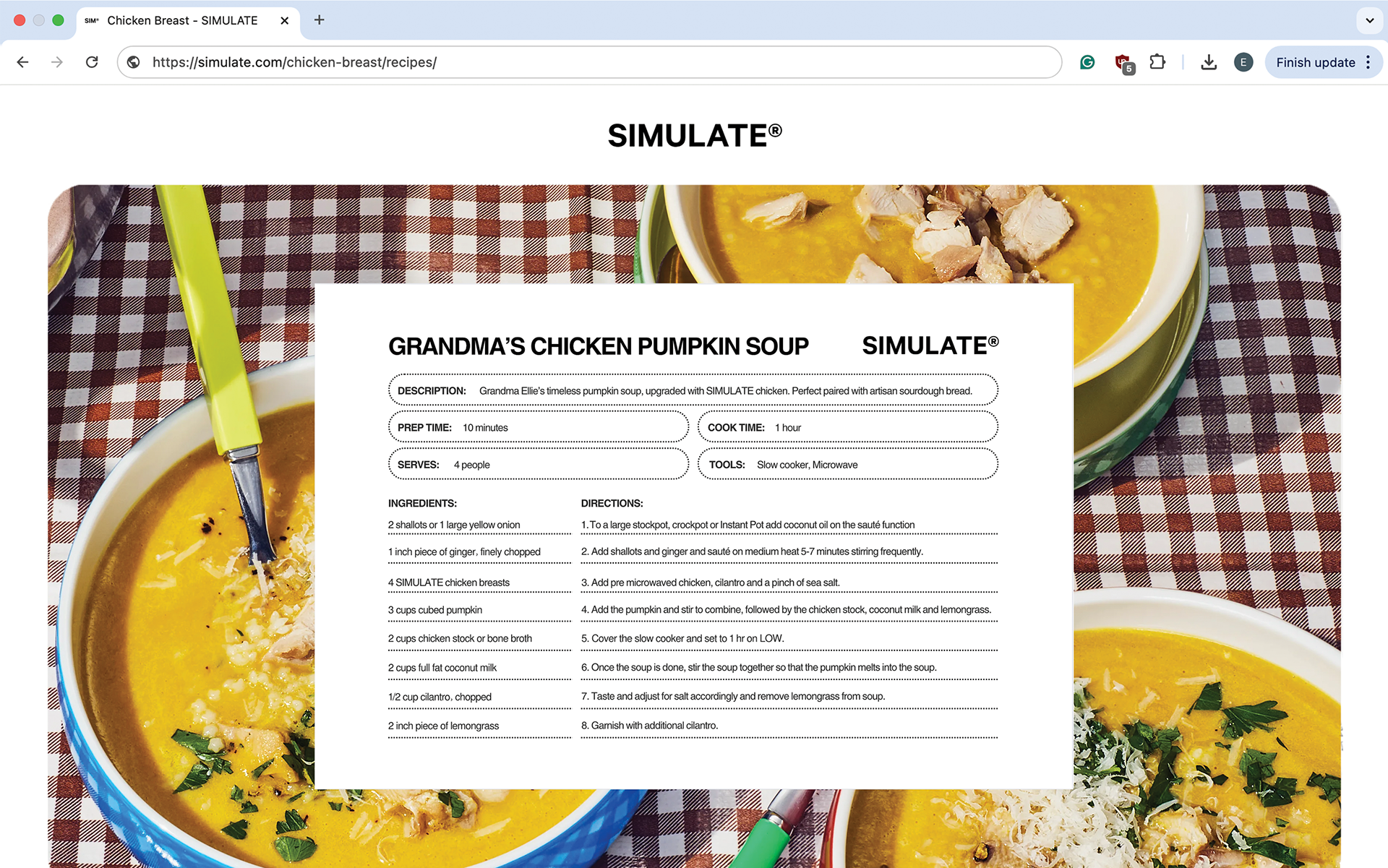This screenshot has width=1388, height=868.
Task: Click '4 SIMULATE chicken breasts' ingredient
Action: [x=448, y=583]
